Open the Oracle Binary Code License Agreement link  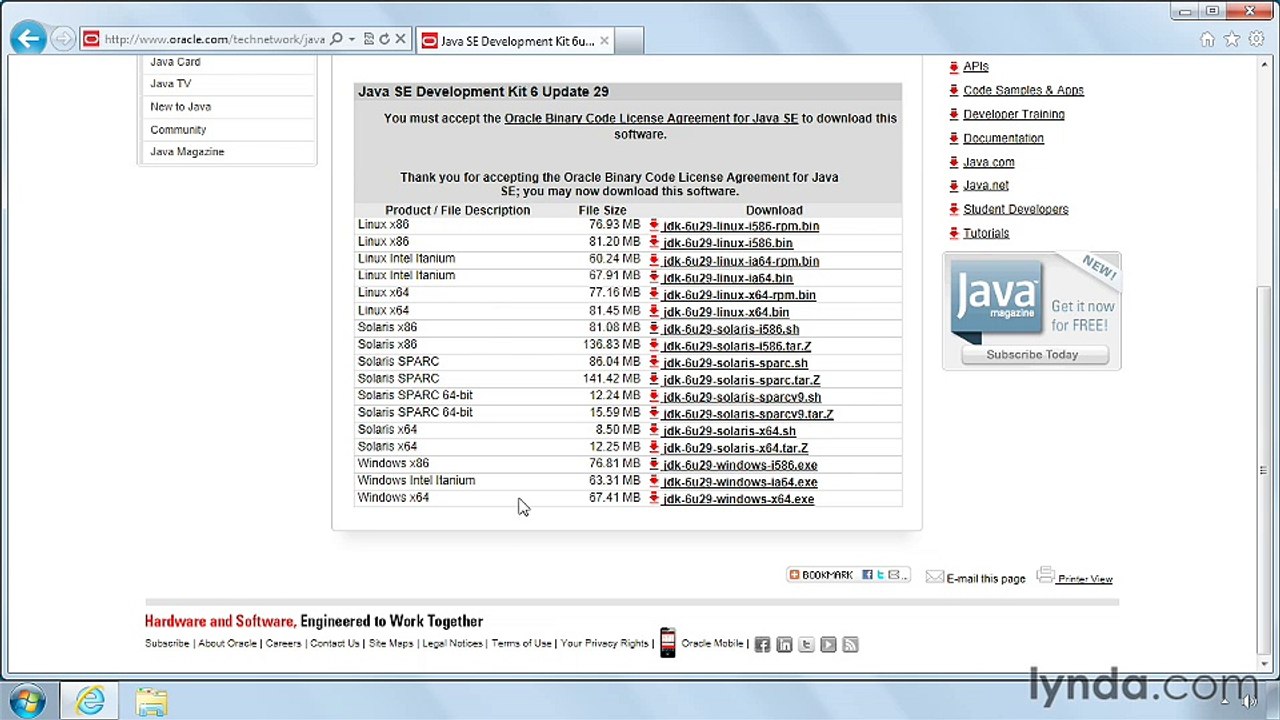[x=651, y=118]
